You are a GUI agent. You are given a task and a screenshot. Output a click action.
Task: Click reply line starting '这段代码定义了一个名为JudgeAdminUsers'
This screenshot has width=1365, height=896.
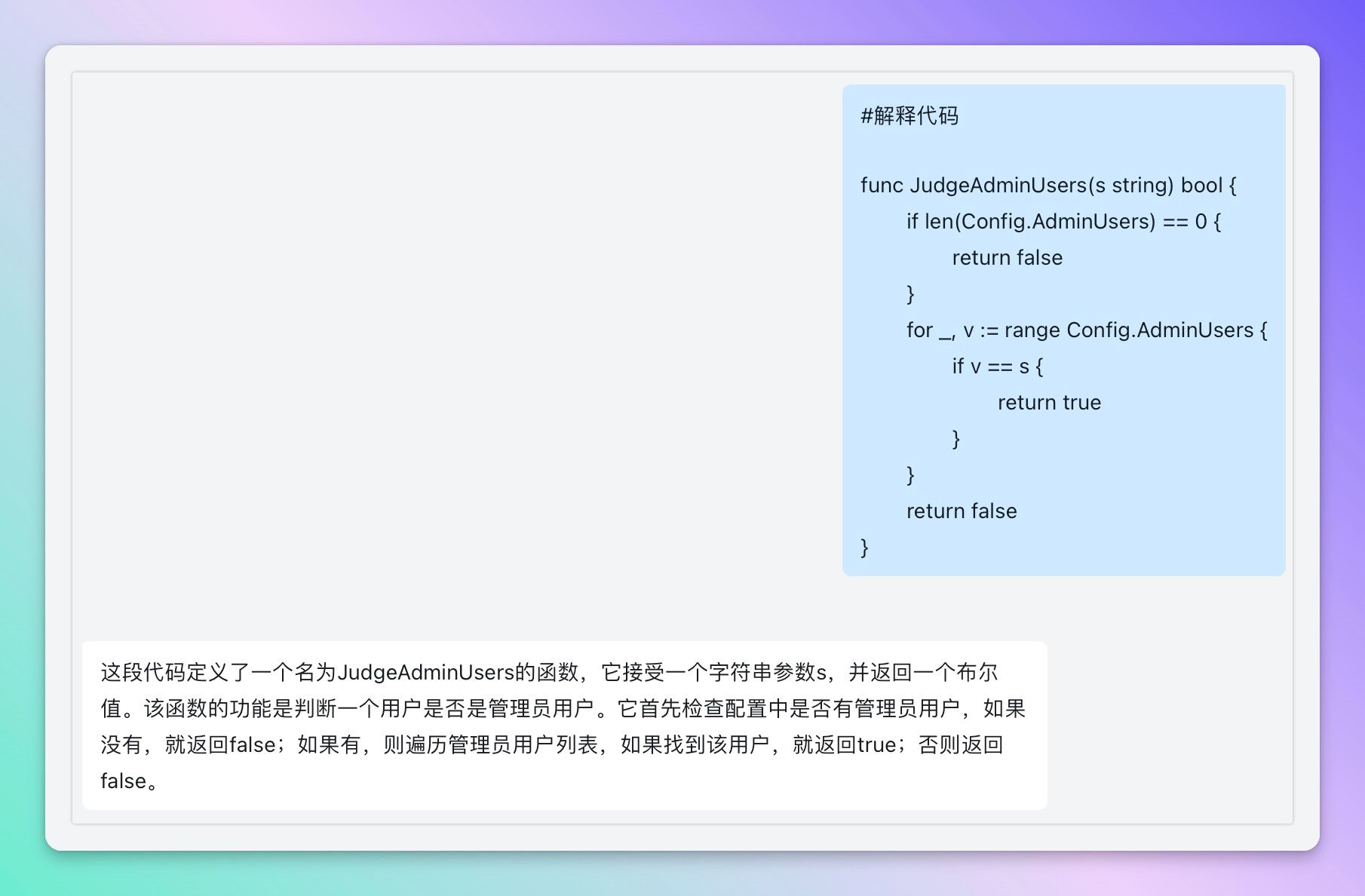[549, 672]
